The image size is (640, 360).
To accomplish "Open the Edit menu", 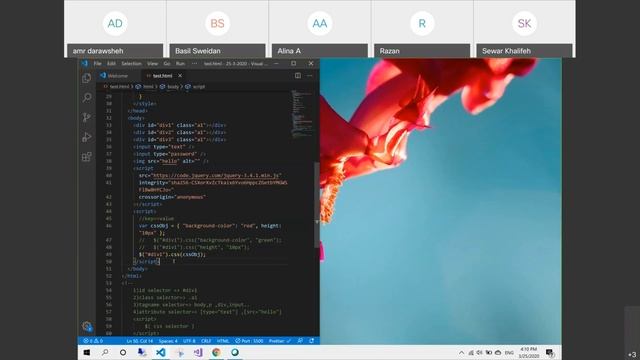I will coord(111,64).
